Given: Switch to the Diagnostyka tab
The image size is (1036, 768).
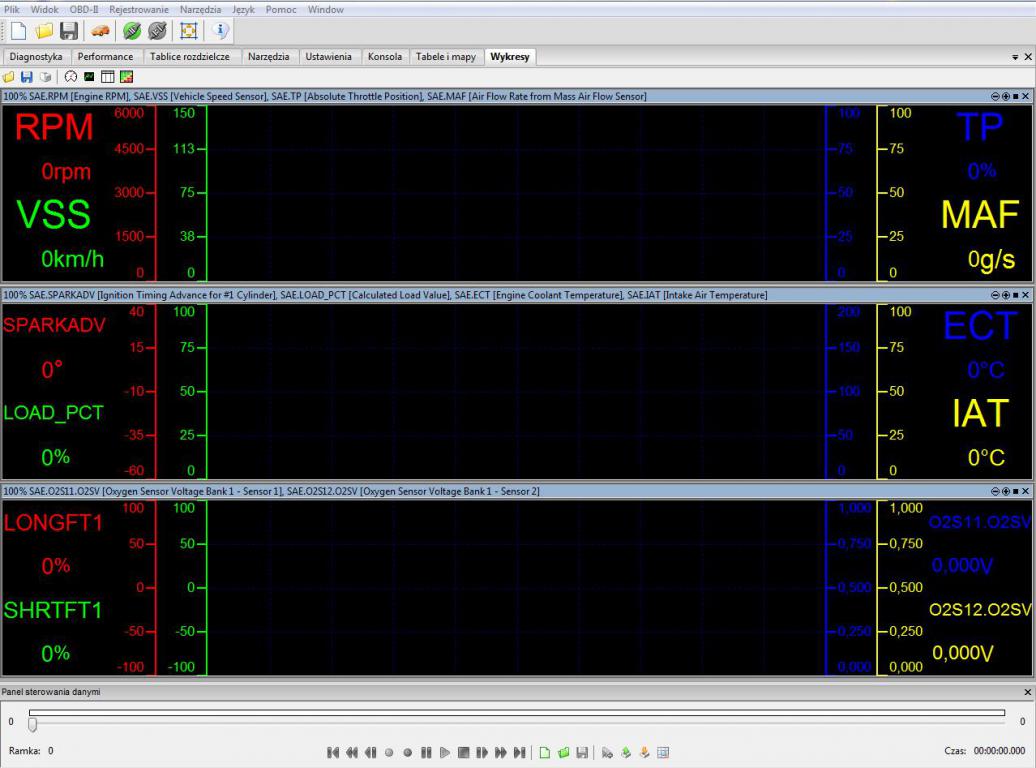Looking at the screenshot, I should [x=36, y=57].
